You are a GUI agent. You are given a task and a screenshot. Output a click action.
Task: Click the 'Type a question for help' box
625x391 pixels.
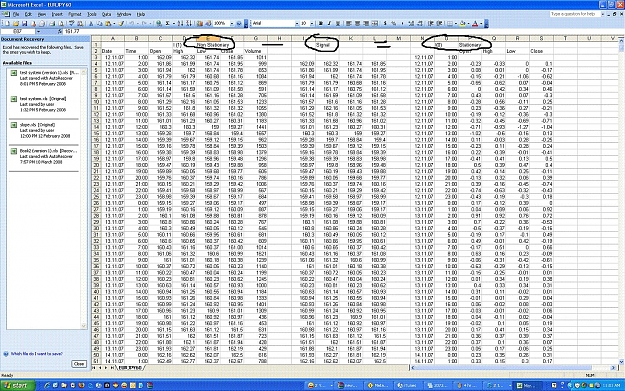(x=574, y=14)
